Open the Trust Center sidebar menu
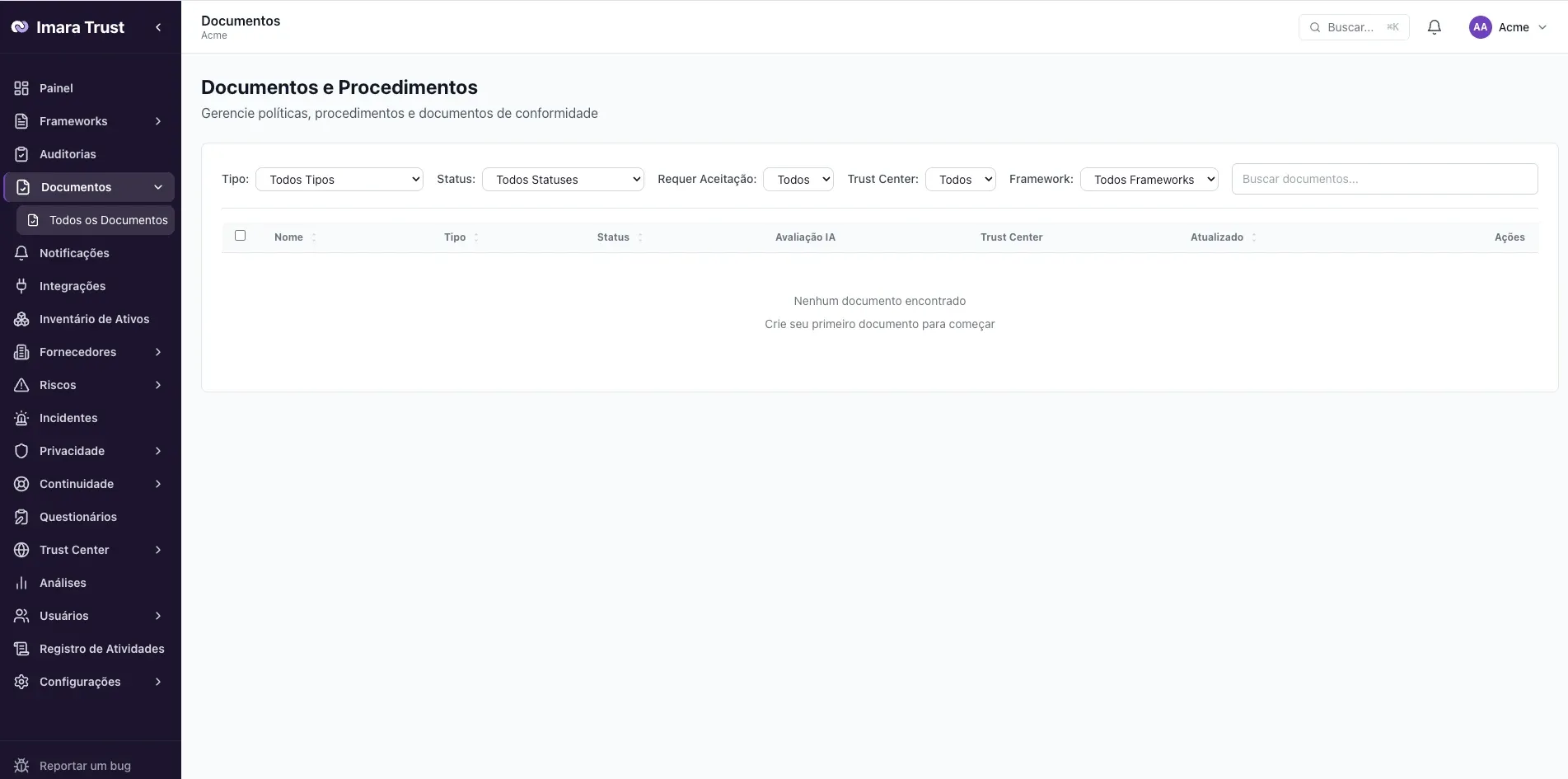The width and height of the screenshot is (1568, 779). (x=89, y=550)
